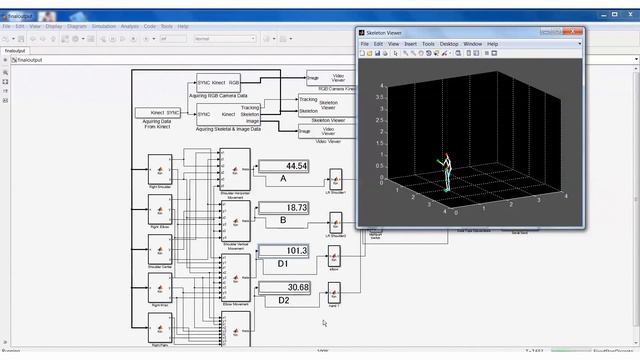
Task: Open the Brush tool color dropdown arrow
Action: tap(449, 53)
